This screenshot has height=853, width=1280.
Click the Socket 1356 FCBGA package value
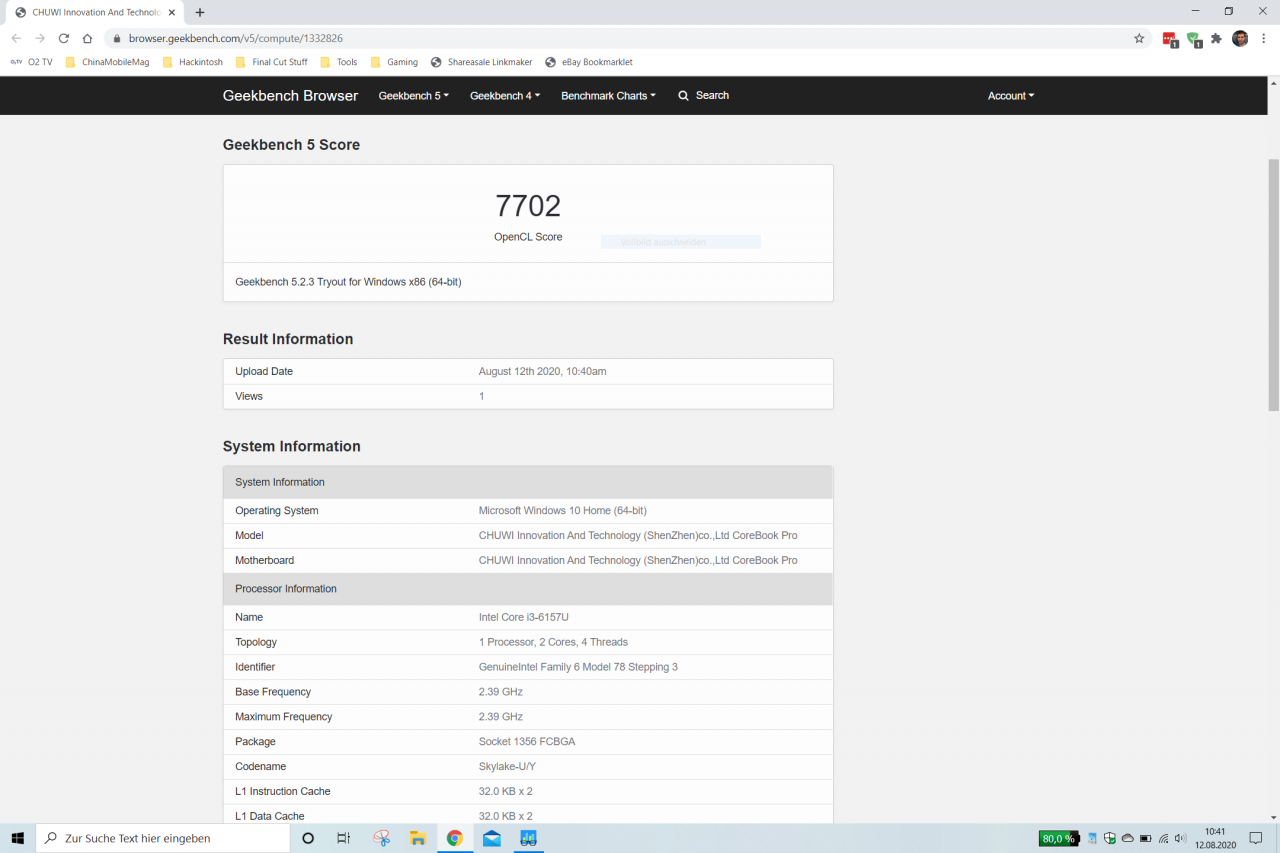click(x=527, y=741)
